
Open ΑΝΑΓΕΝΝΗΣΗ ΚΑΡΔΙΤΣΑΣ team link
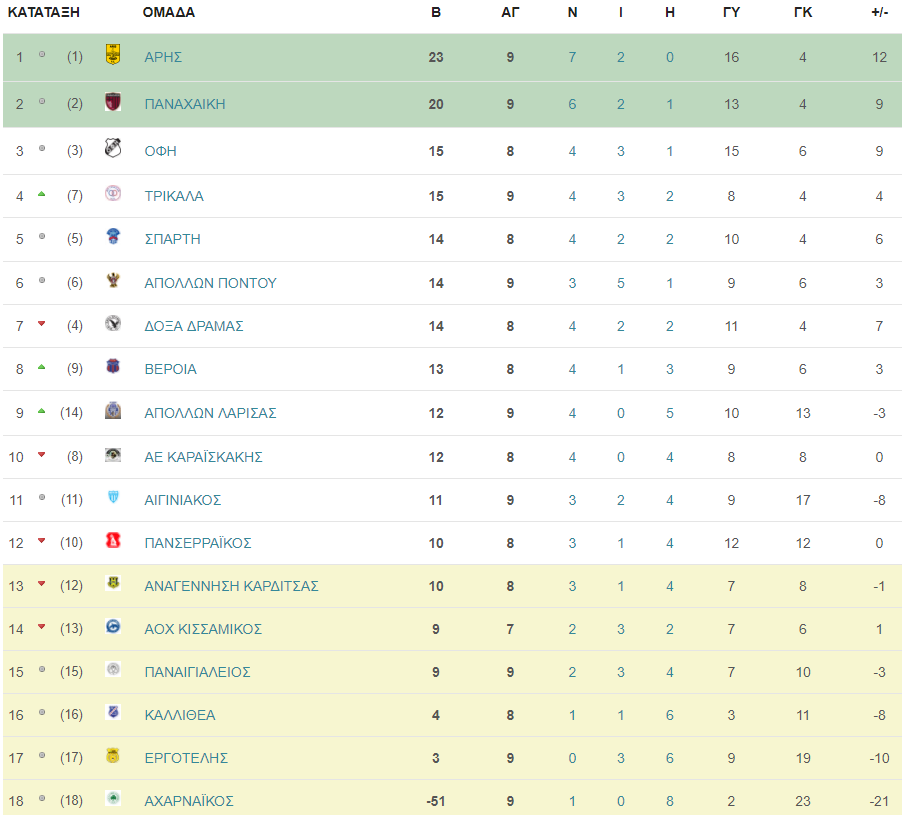coord(231,586)
